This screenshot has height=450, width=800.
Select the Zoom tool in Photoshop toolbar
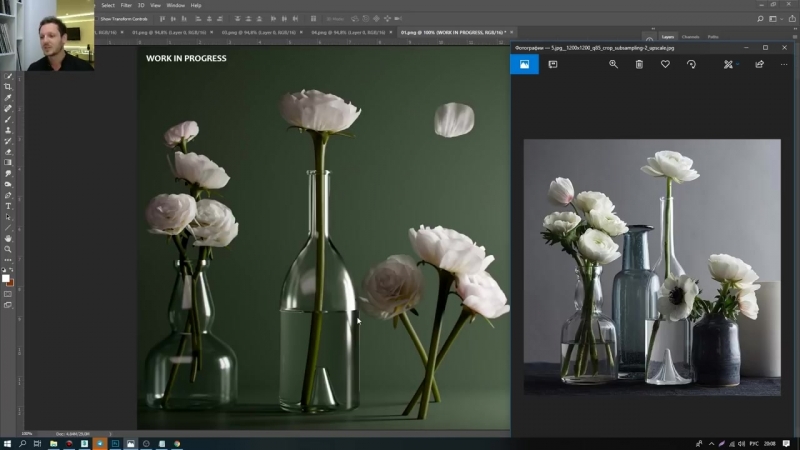point(8,249)
